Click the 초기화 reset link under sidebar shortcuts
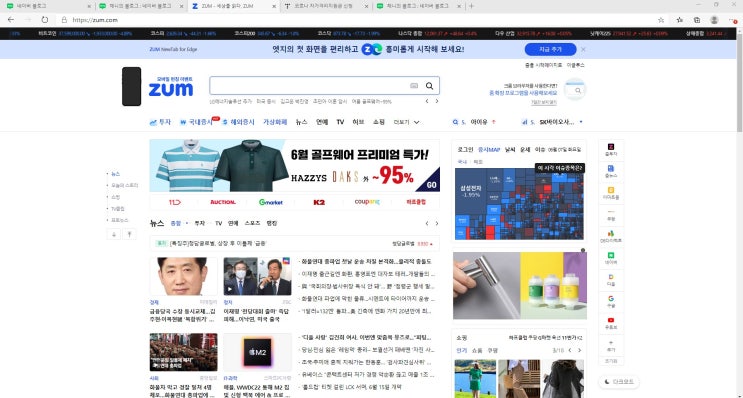743x398 pixels. point(611,361)
